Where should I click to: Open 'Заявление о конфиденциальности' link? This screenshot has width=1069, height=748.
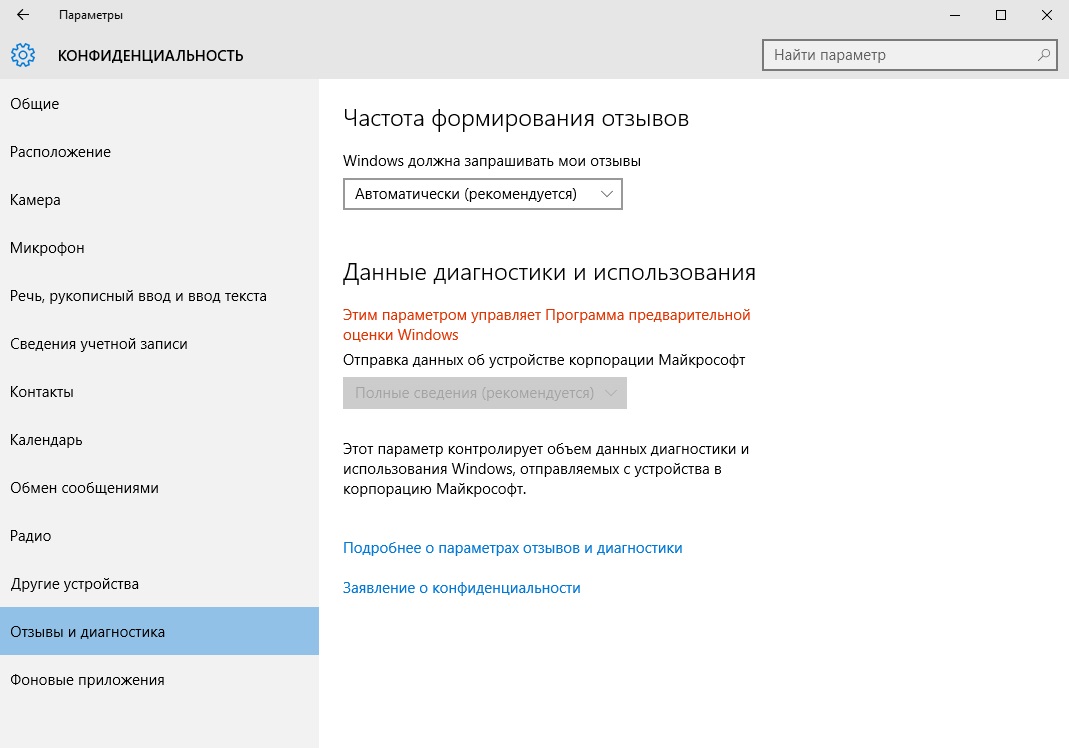(x=462, y=588)
